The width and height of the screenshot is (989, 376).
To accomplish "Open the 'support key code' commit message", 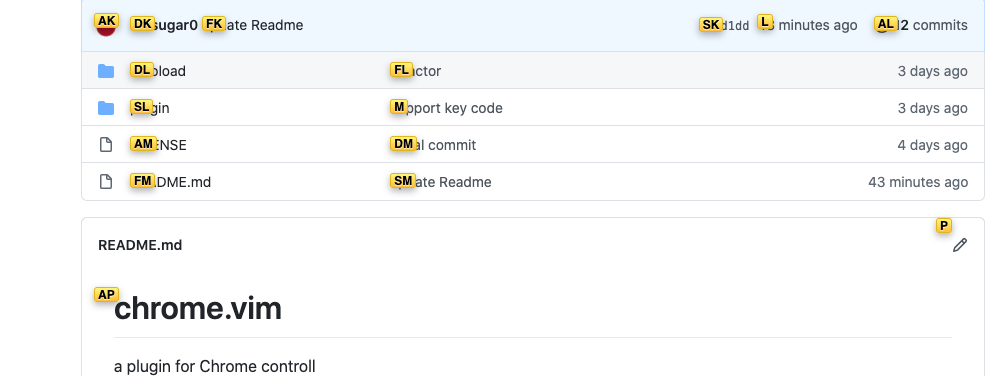I will click(x=447, y=109).
